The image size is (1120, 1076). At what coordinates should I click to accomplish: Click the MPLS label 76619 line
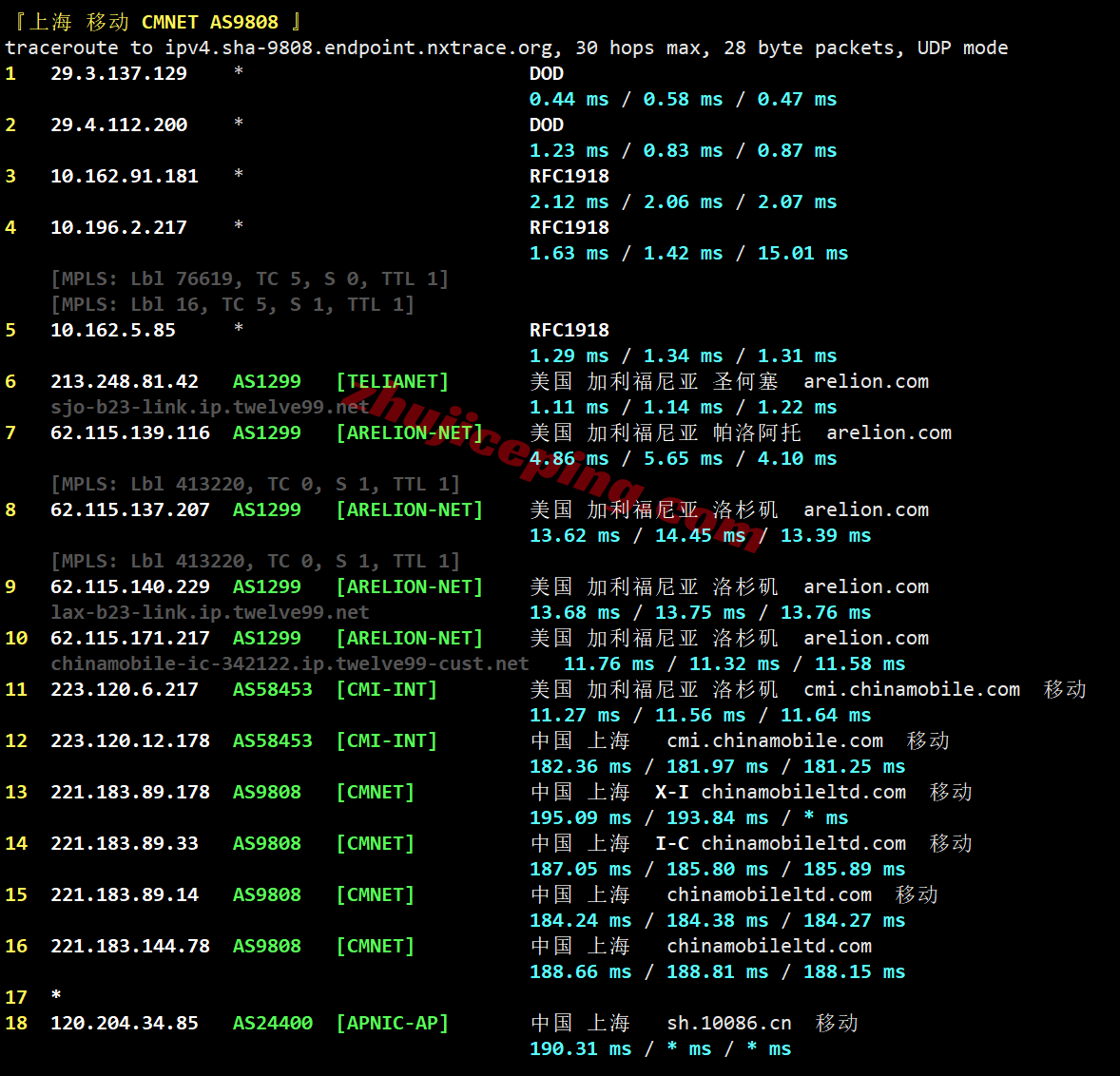[249, 279]
